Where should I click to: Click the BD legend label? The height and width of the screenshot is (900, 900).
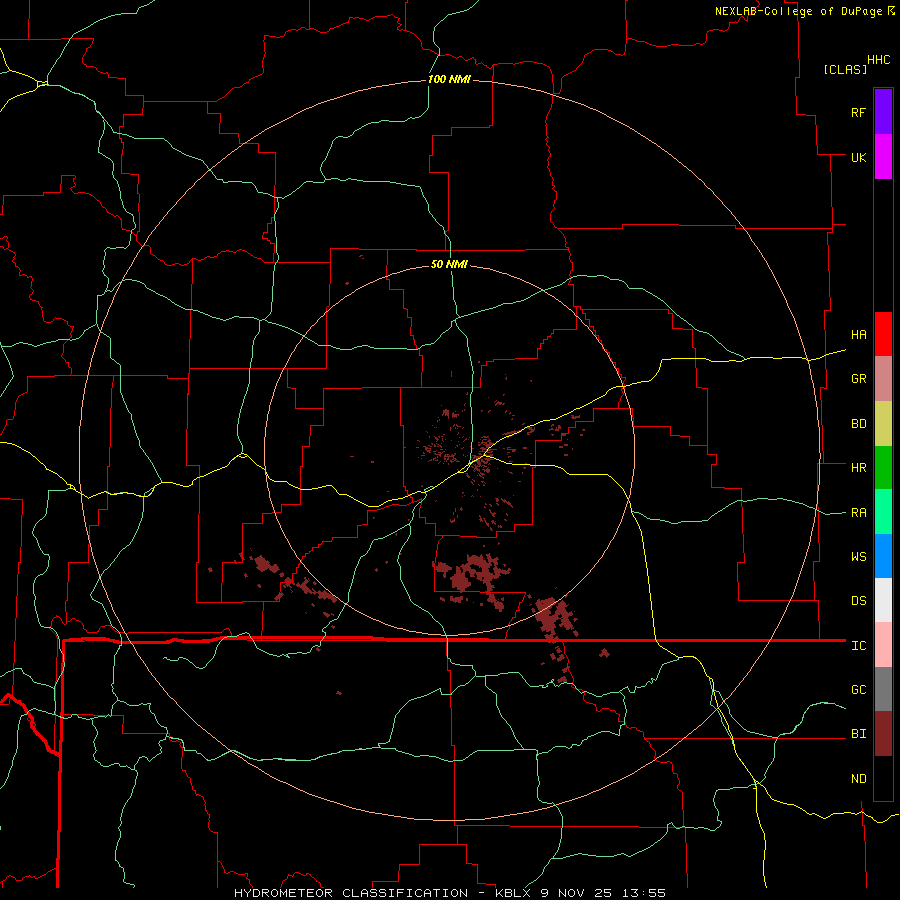coord(858,424)
